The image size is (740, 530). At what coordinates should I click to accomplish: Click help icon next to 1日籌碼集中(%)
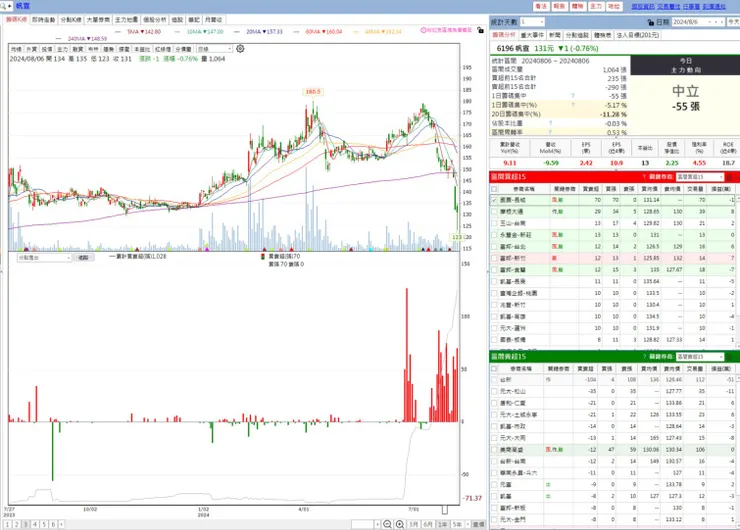(573, 105)
